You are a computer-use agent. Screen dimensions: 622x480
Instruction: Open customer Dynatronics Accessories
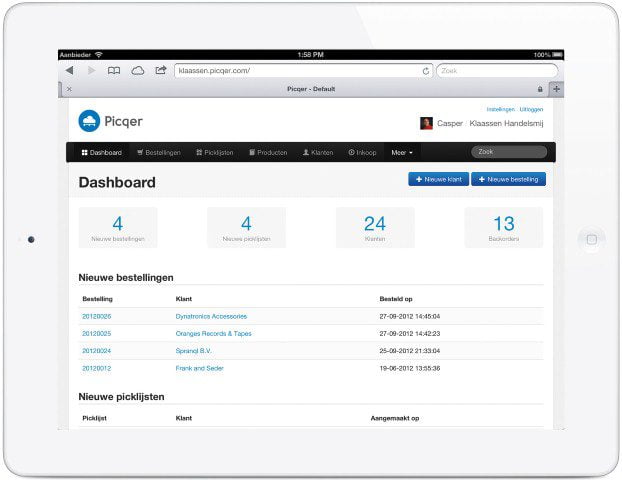(x=211, y=316)
